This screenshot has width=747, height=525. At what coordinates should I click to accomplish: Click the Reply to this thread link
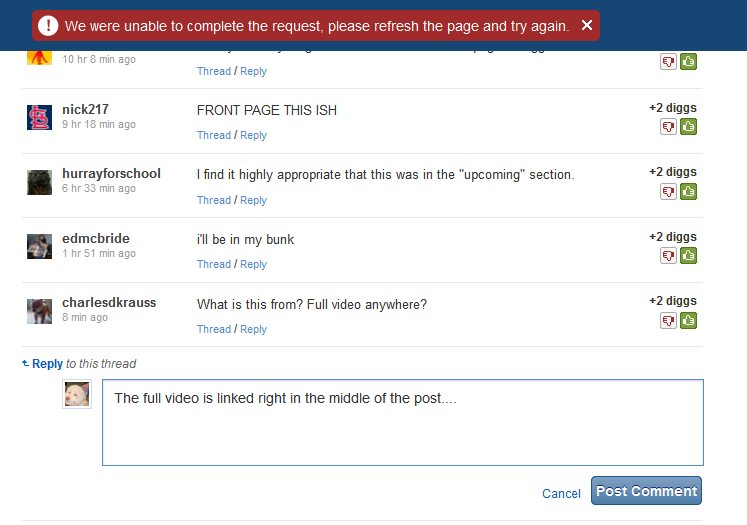pyautogui.click(x=47, y=364)
